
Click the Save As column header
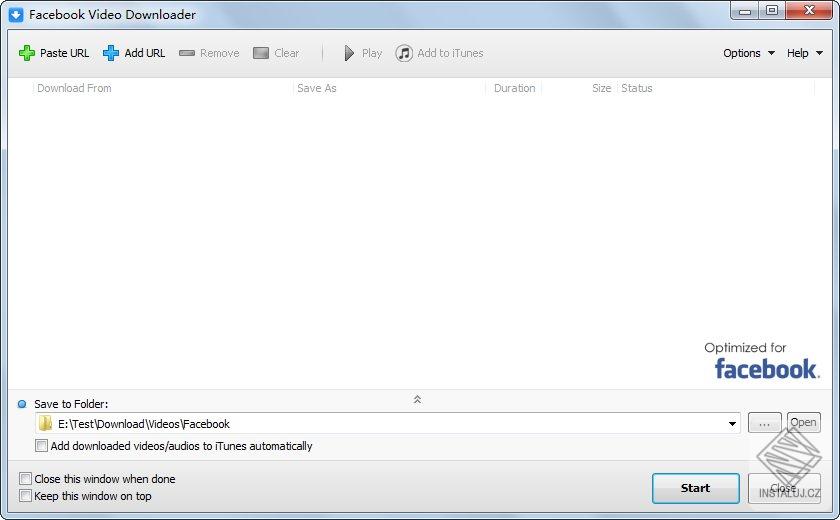[x=317, y=88]
